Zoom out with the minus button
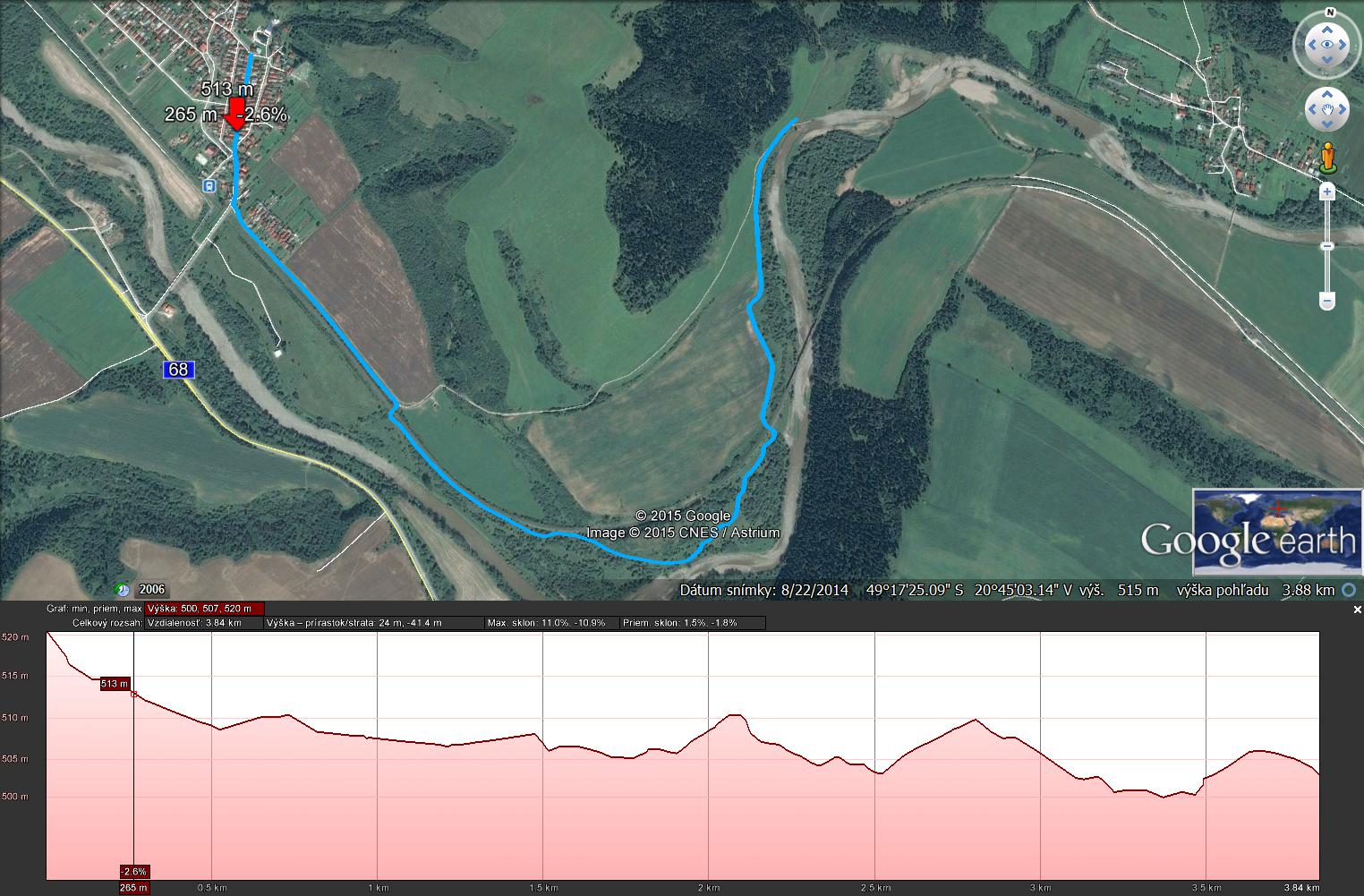This screenshot has height=896, width=1364. point(1327,303)
